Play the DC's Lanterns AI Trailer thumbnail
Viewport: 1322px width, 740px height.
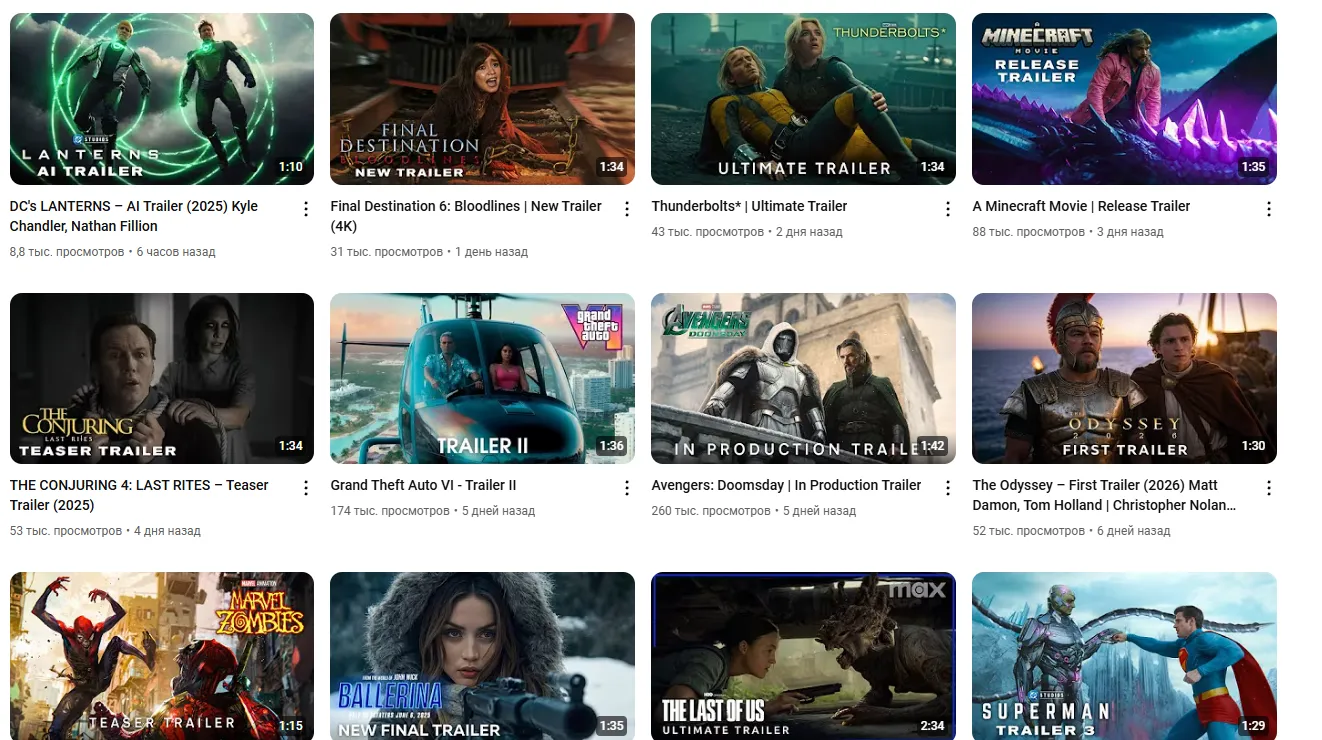(x=162, y=99)
